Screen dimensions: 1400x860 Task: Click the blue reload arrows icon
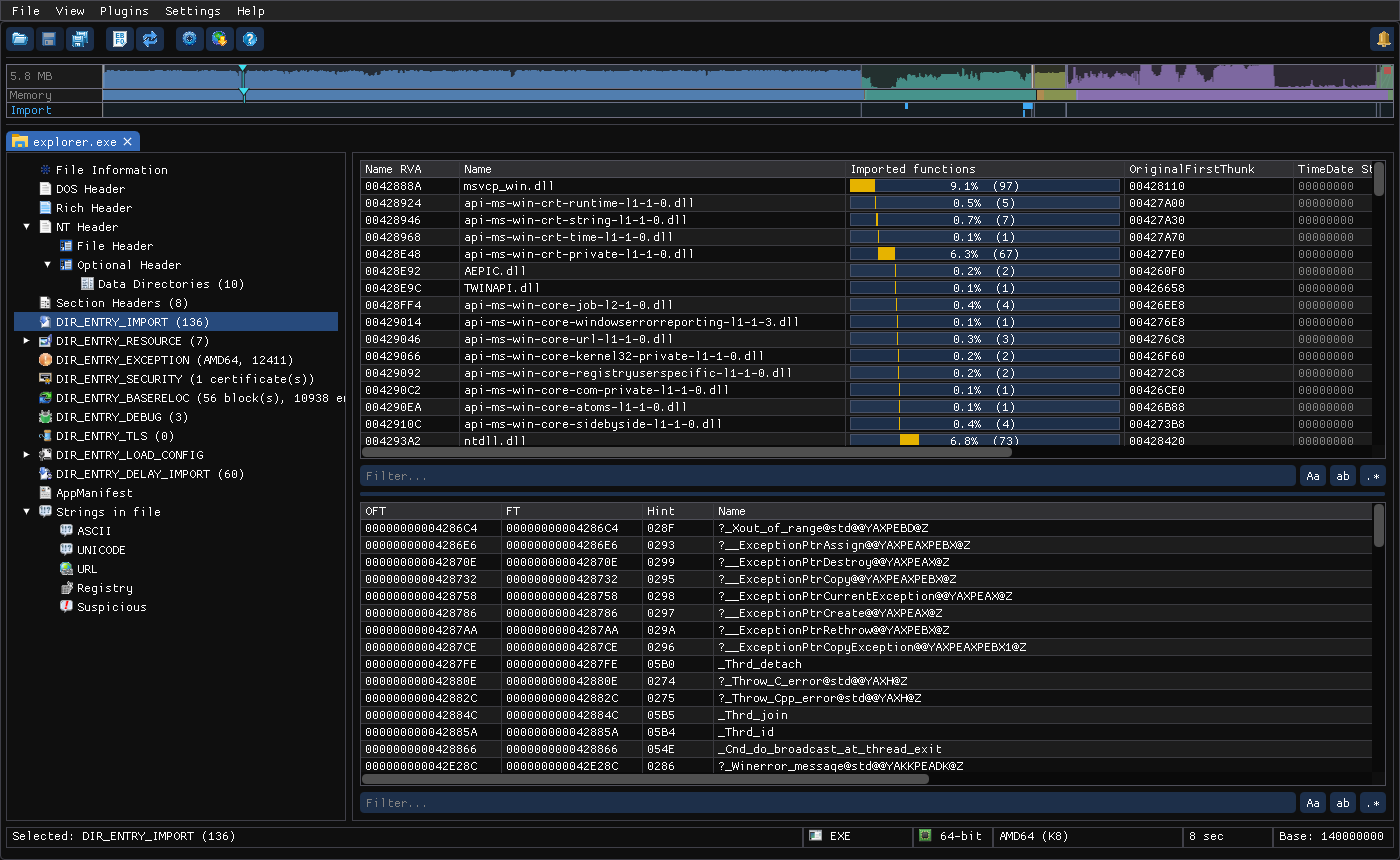(x=150, y=39)
